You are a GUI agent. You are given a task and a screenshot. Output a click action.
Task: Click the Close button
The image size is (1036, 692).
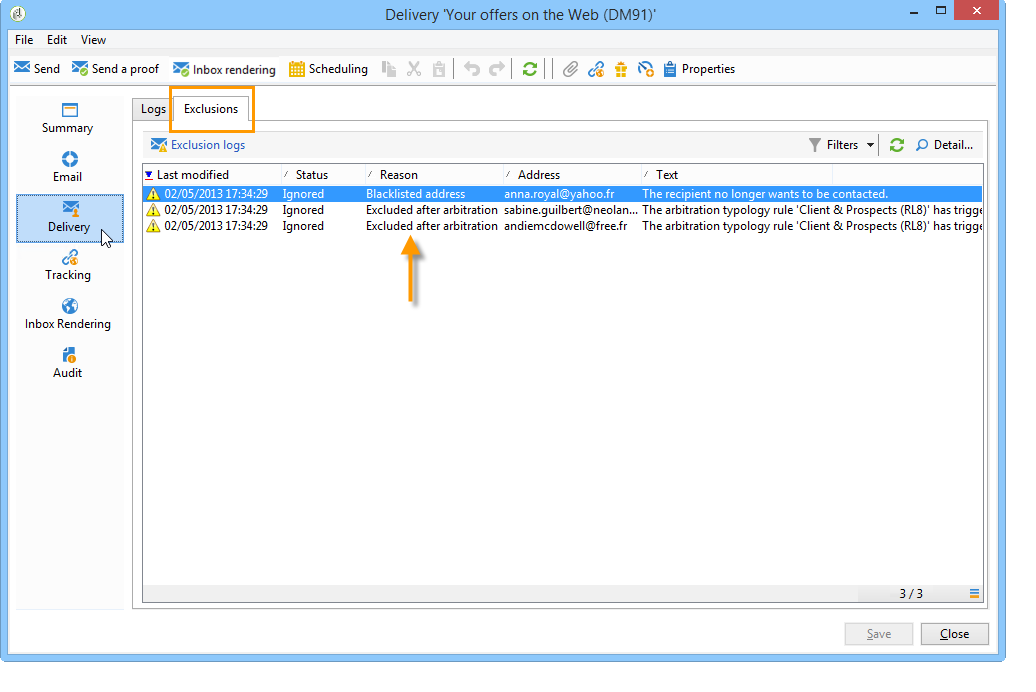[955, 634]
